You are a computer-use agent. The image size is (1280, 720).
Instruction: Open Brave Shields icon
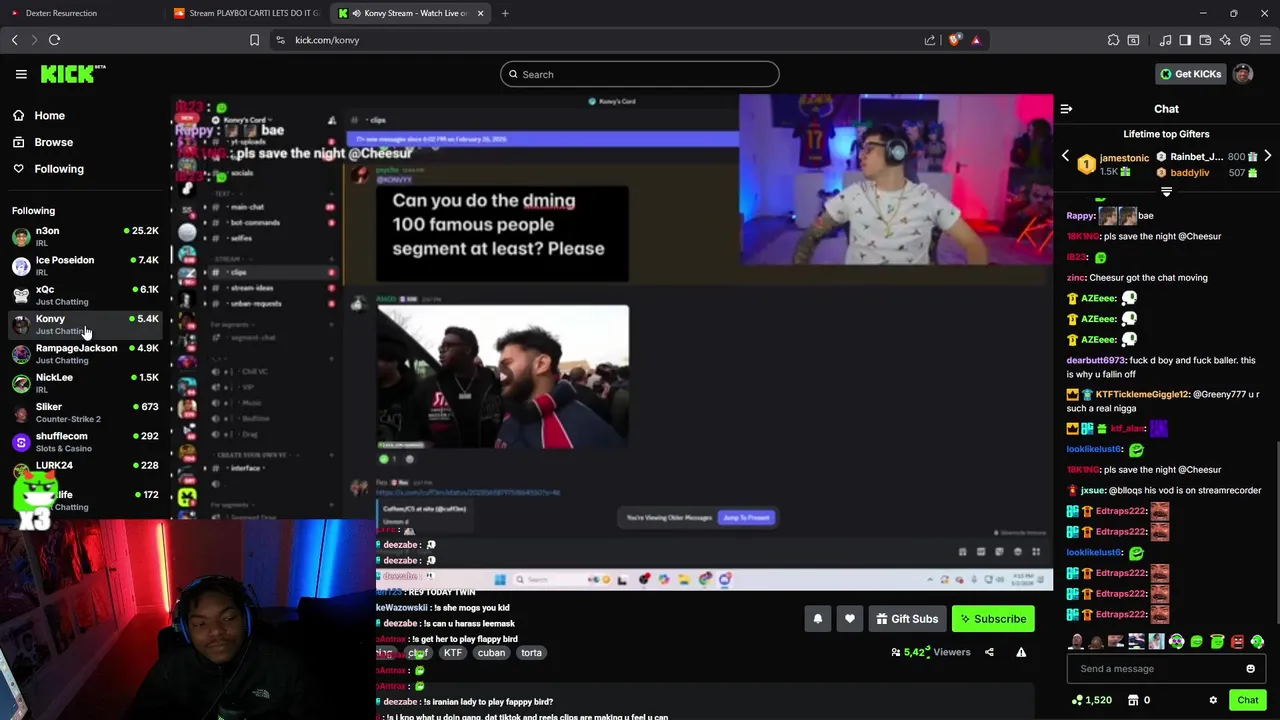tap(954, 40)
